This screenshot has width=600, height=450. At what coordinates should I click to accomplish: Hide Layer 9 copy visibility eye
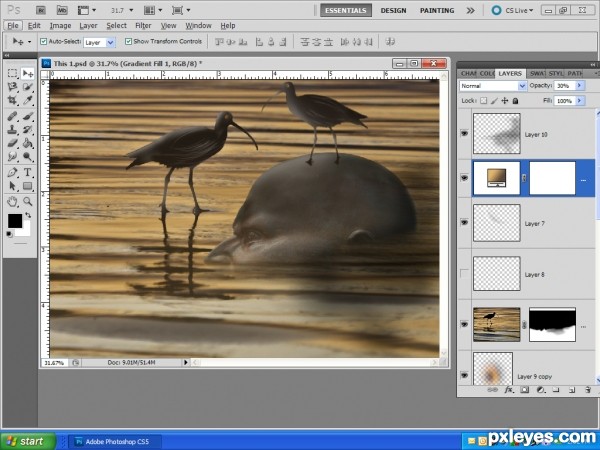464,375
